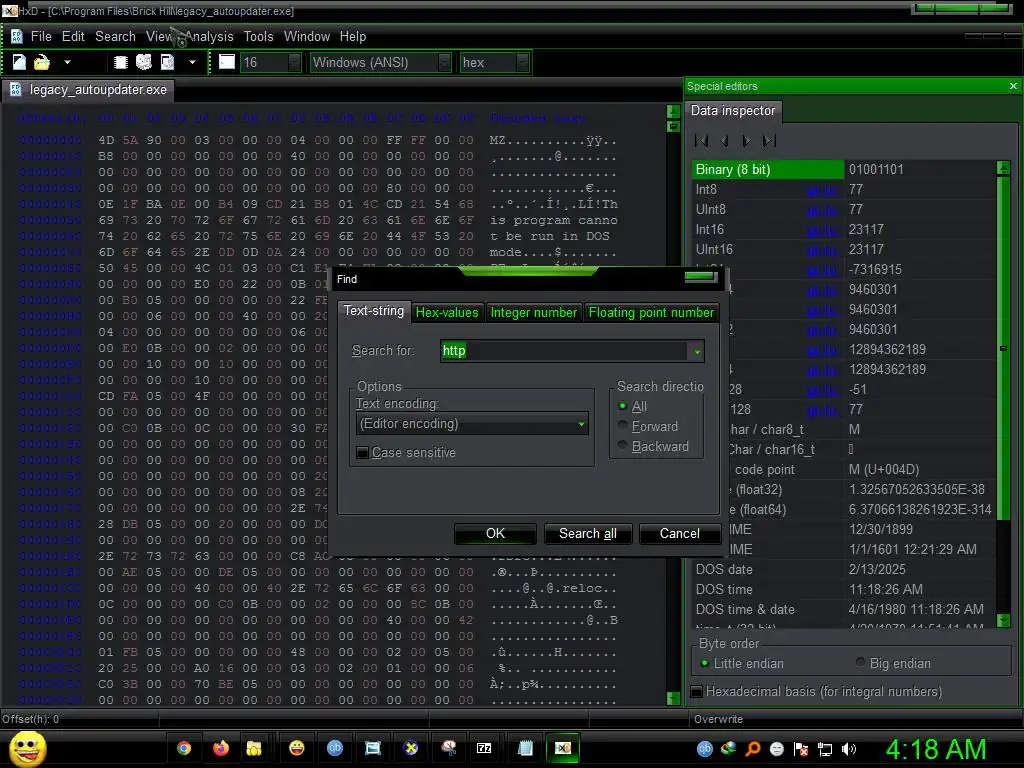Select the legacy_autoupdater.exe file tab

(89, 90)
